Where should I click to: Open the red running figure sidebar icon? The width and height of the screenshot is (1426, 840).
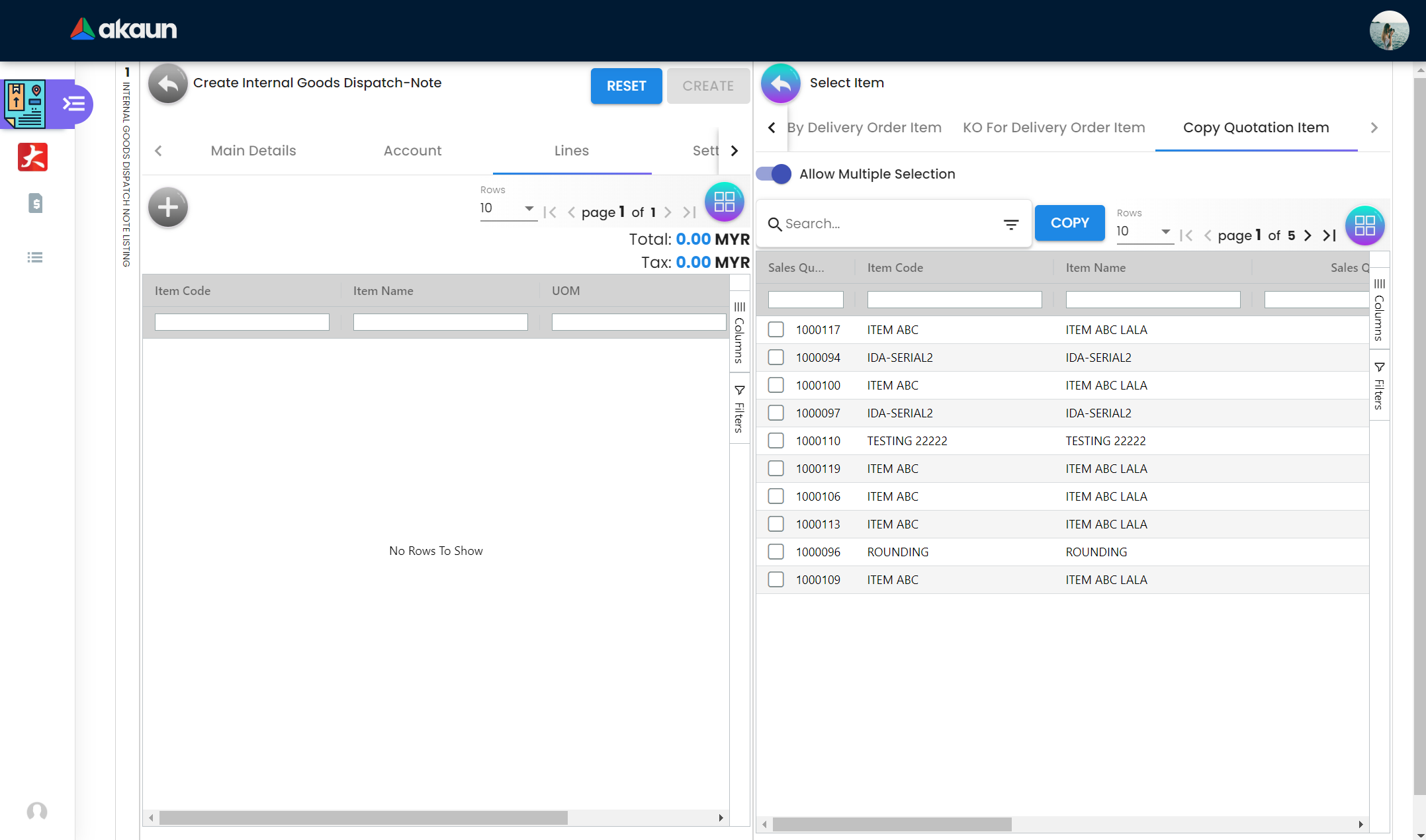tap(32, 157)
